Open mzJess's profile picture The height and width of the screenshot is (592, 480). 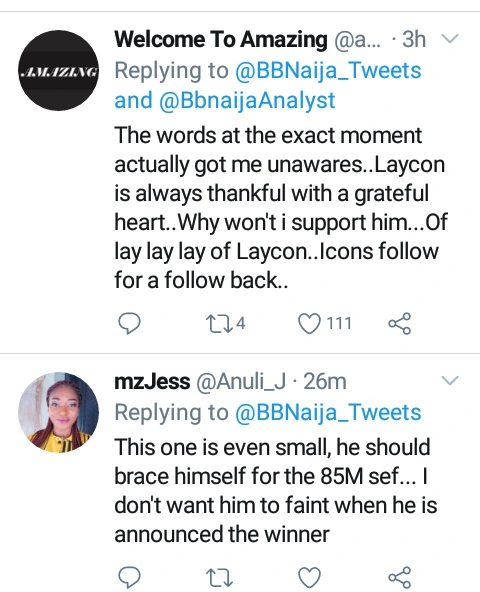point(59,412)
